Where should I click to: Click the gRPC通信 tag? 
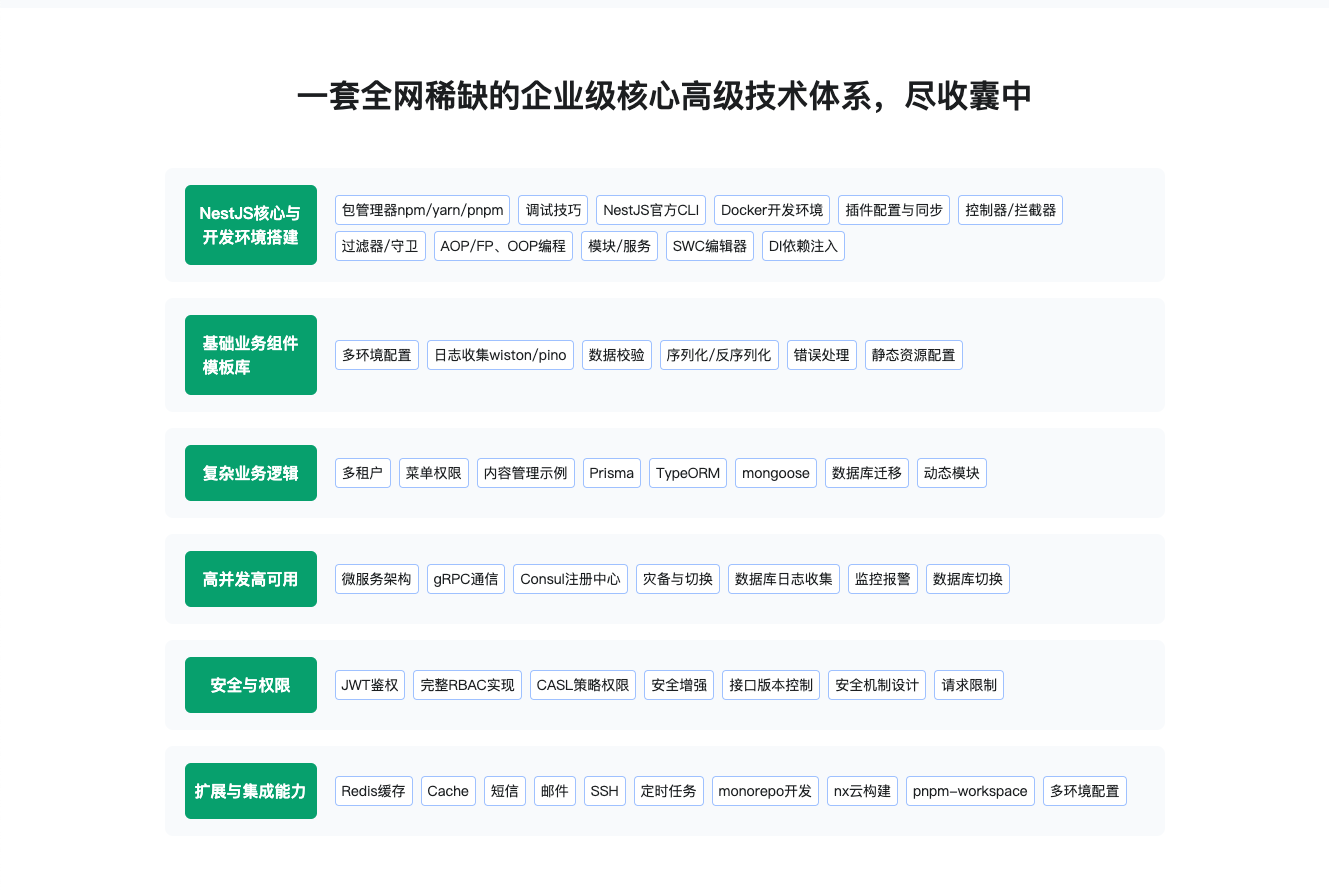click(x=466, y=579)
